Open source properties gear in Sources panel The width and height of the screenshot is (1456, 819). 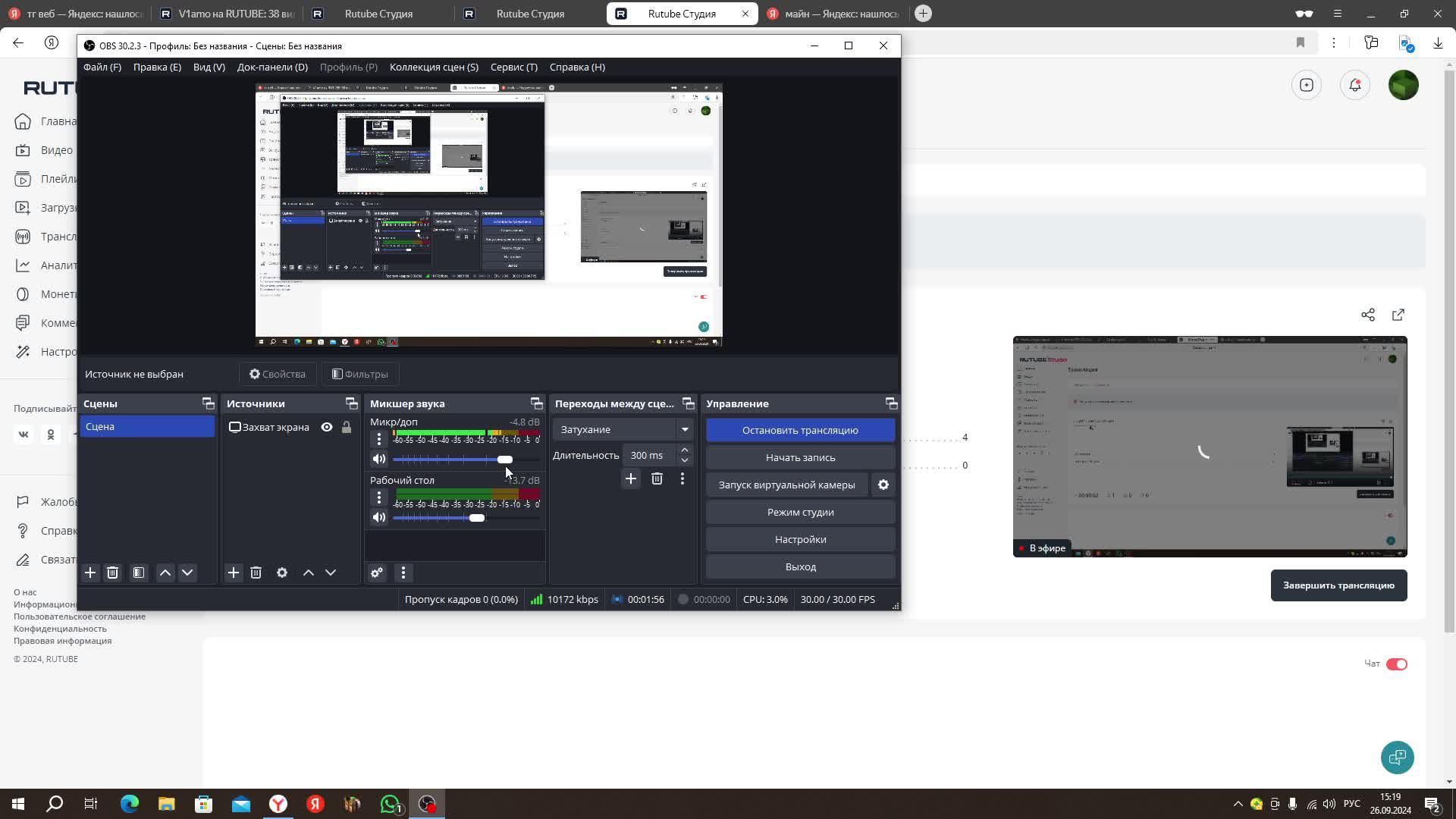pos(282,573)
